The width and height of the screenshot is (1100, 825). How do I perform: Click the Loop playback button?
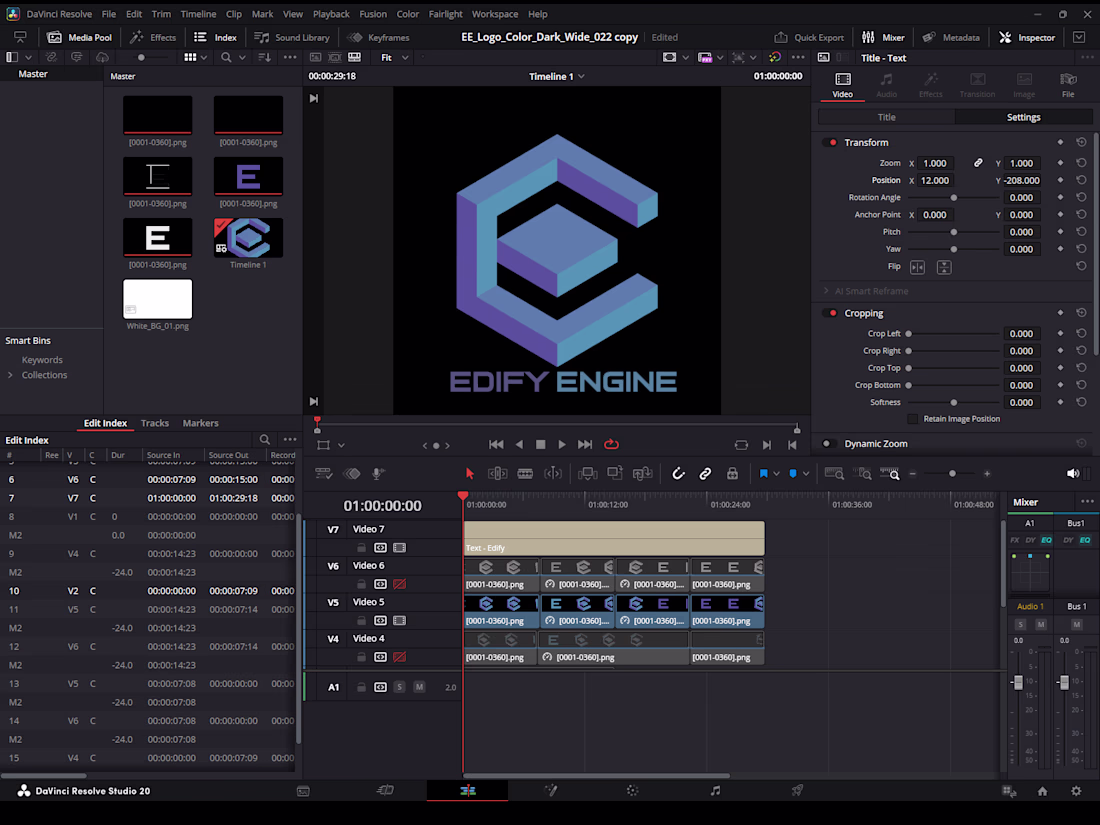[611, 445]
